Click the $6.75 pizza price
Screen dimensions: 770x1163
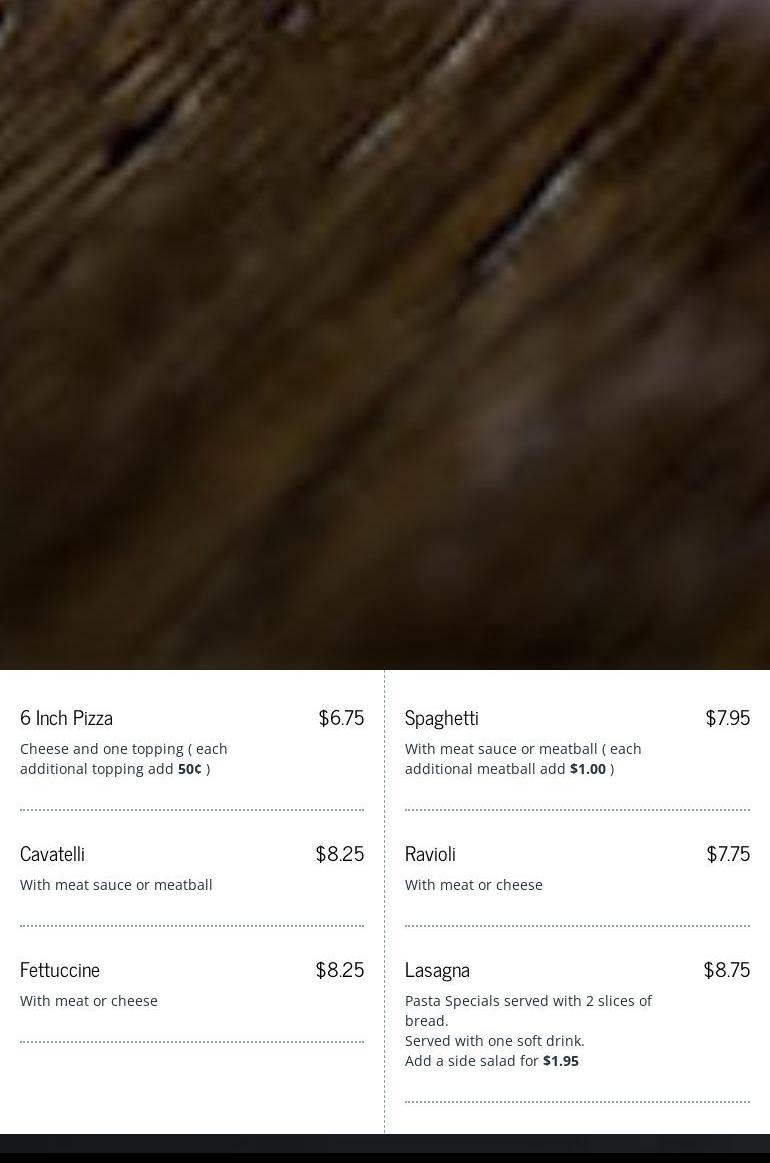coord(341,718)
